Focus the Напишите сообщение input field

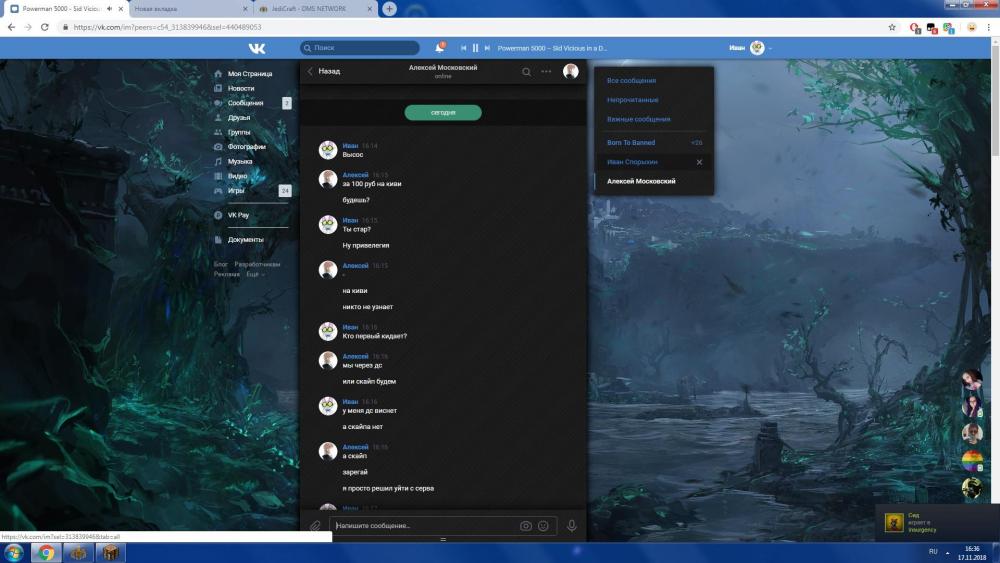click(x=424, y=526)
